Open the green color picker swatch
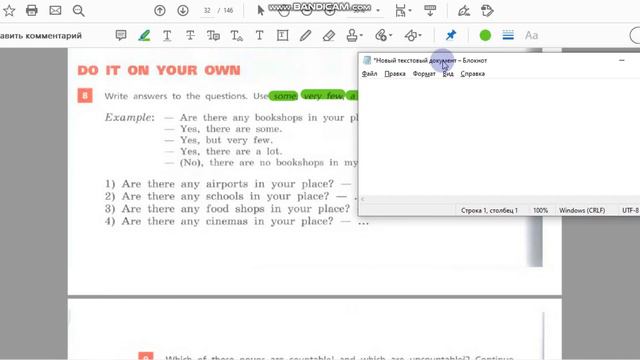Viewport: 640px width, 360px height. [485, 36]
